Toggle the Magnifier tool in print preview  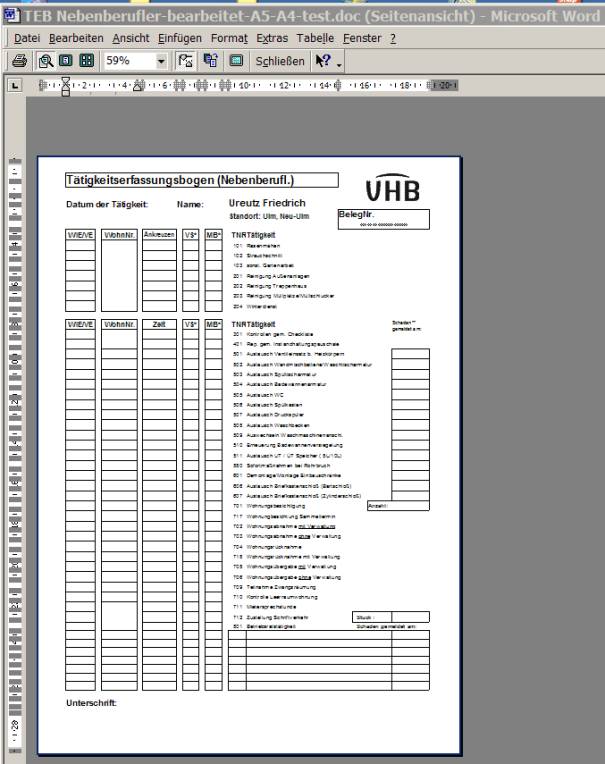[46, 61]
